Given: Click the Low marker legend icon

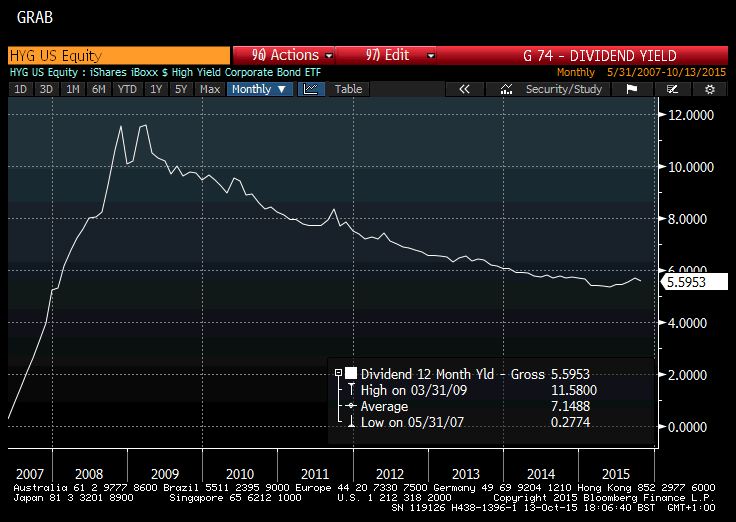Looking at the screenshot, I should (351, 422).
